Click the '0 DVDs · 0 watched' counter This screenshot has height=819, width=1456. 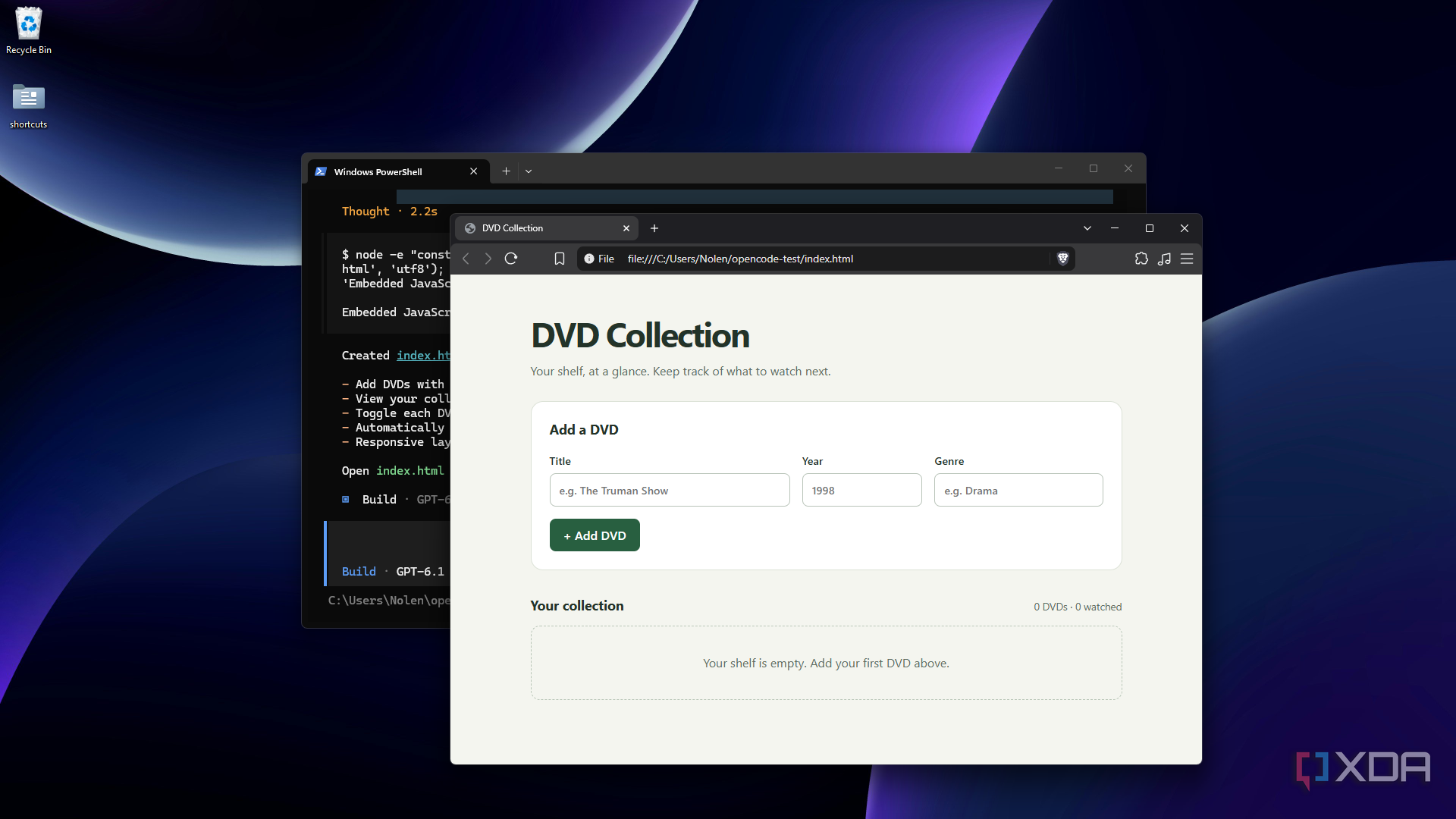click(1078, 607)
